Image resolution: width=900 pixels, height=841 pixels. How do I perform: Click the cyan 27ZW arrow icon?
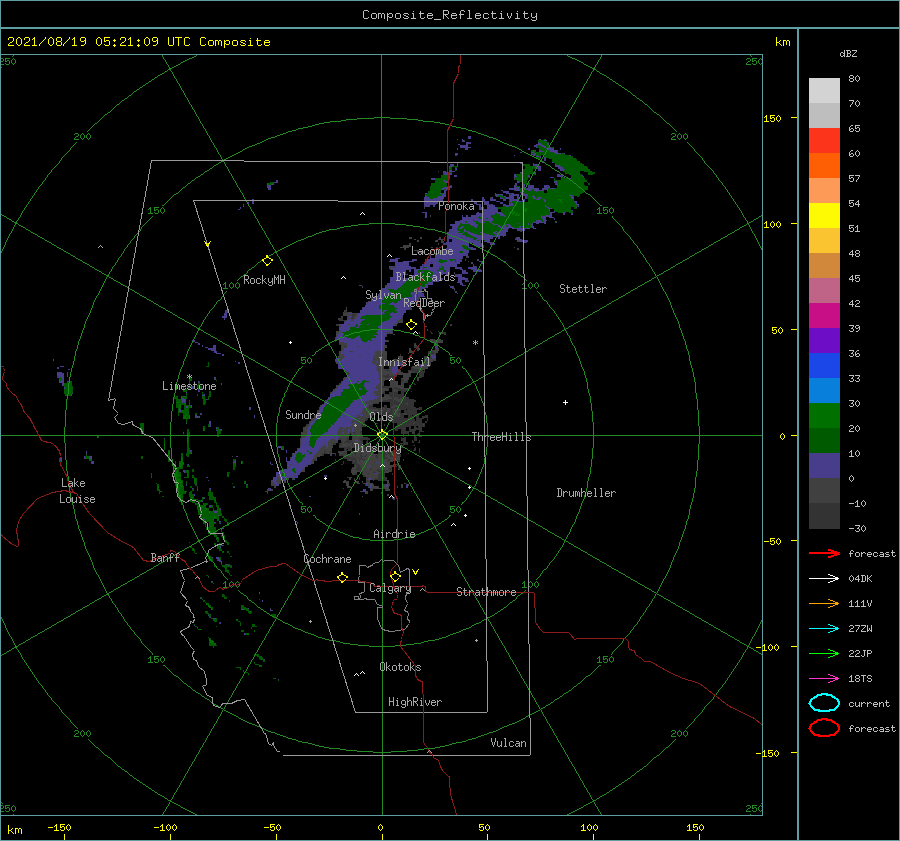824,629
